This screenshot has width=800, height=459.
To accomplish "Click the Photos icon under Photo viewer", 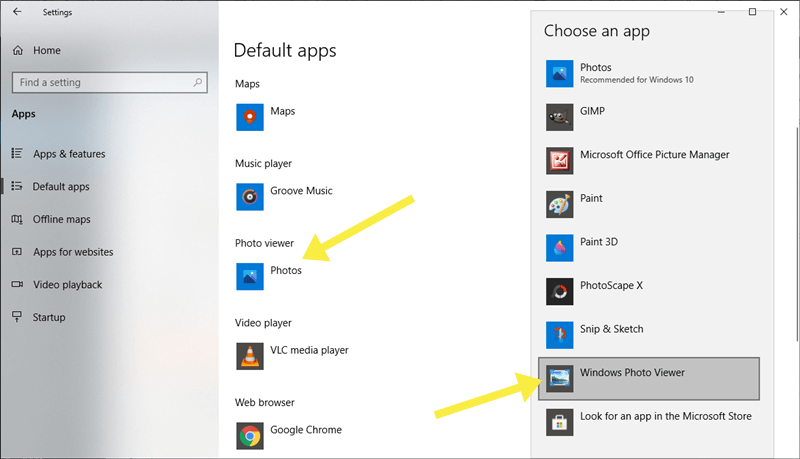I will coord(250,276).
